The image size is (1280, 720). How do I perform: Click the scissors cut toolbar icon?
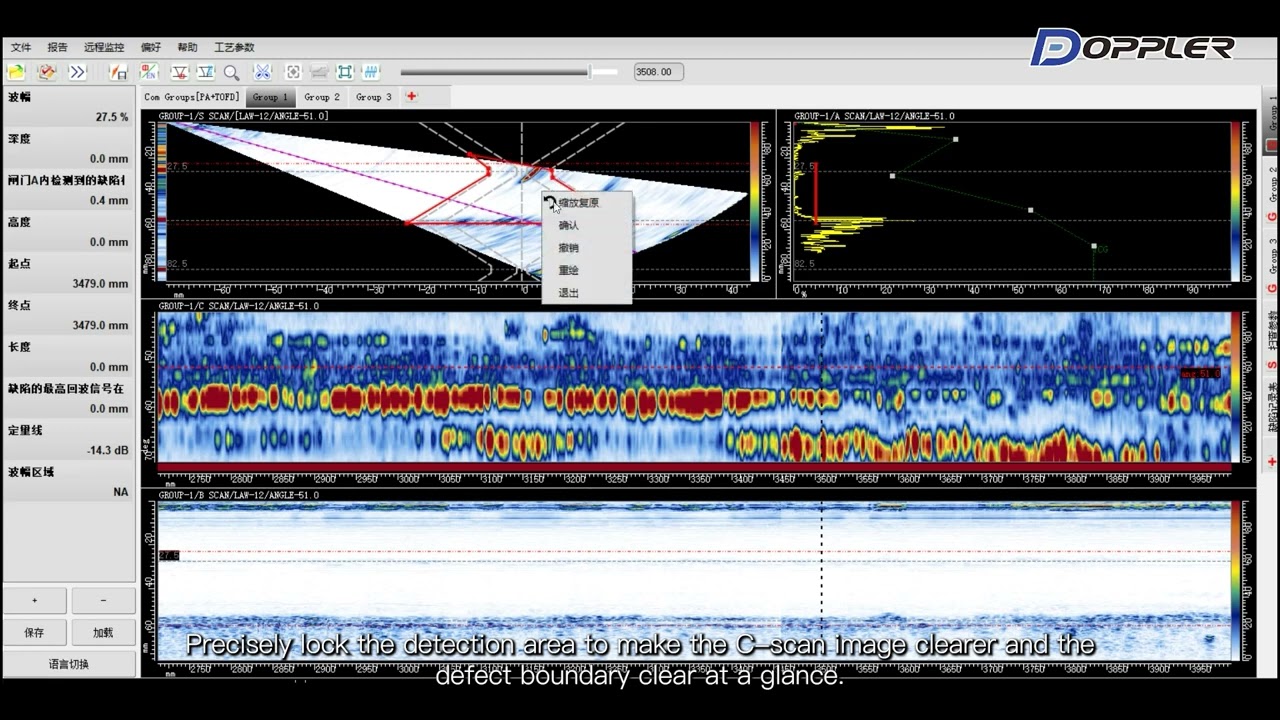[x=262, y=72]
